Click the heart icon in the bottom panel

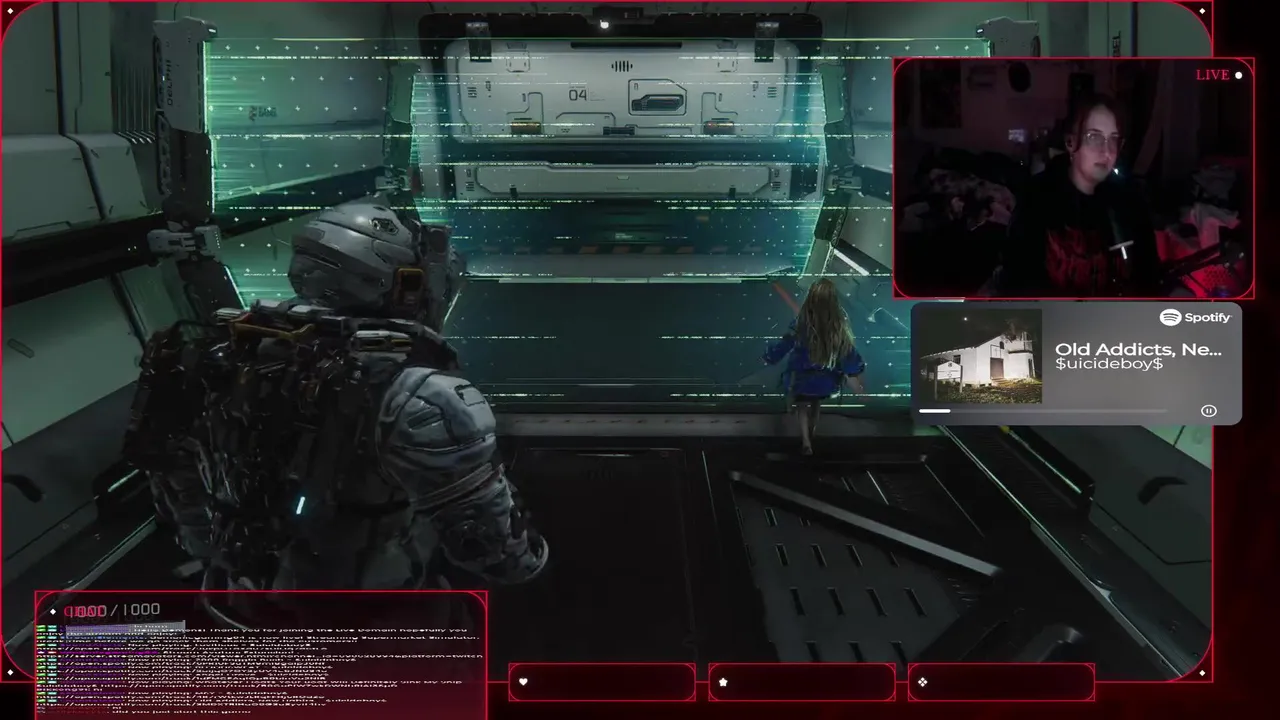[x=523, y=682]
